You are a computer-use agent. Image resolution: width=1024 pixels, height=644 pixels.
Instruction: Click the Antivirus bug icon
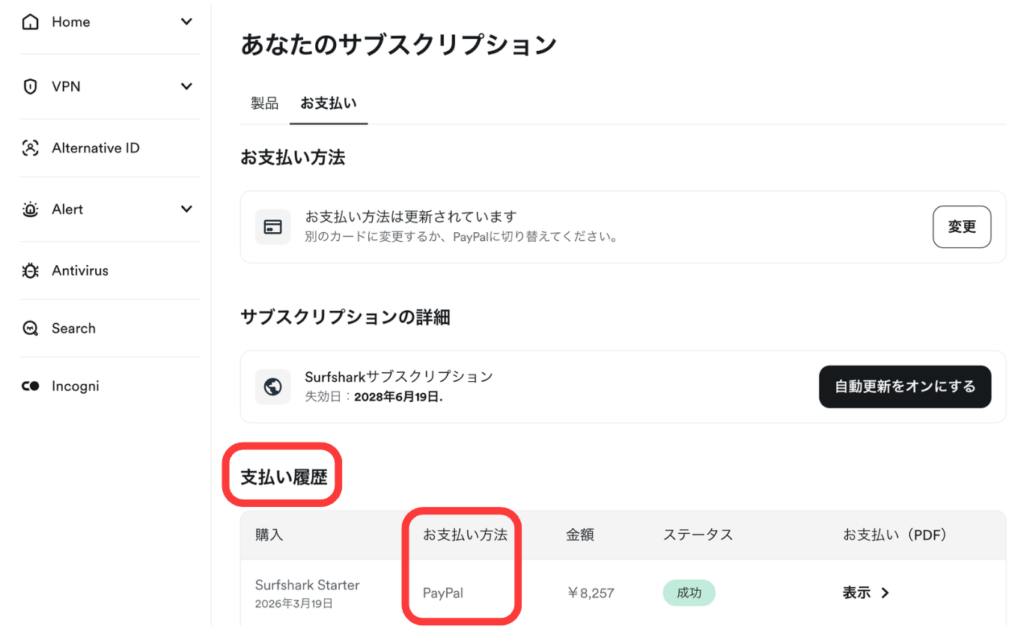click(x=30, y=271)
